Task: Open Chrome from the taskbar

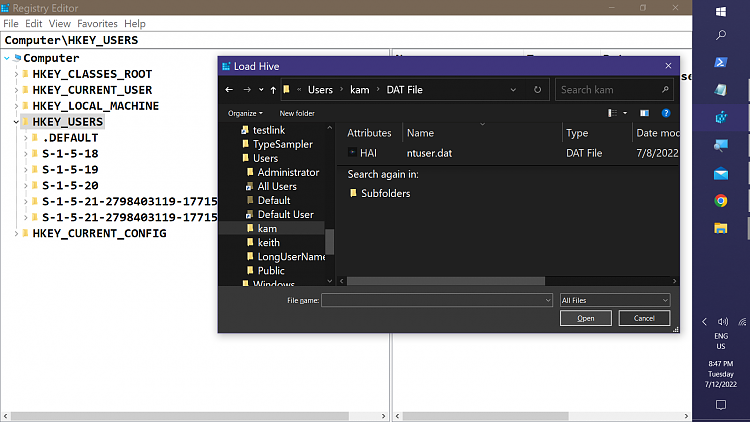Action: tap(721, 200)
